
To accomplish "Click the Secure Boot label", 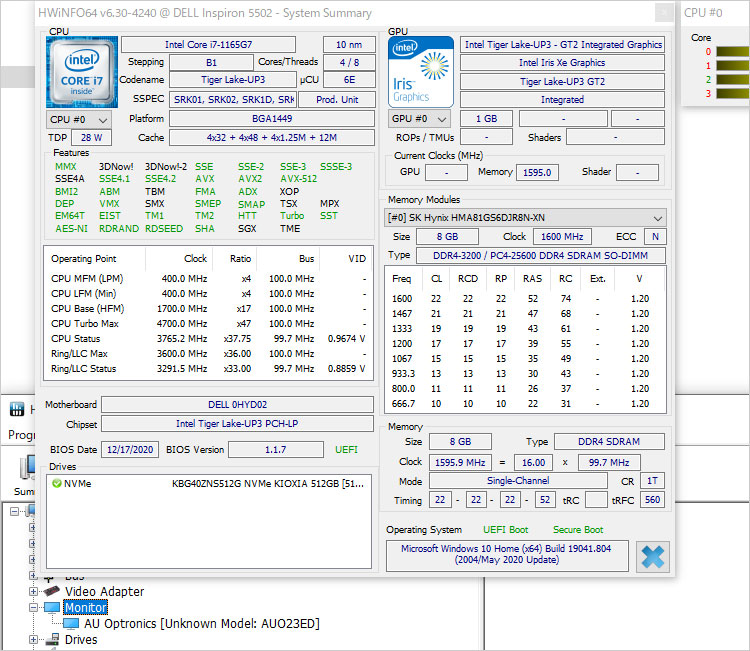I will 578,530.
